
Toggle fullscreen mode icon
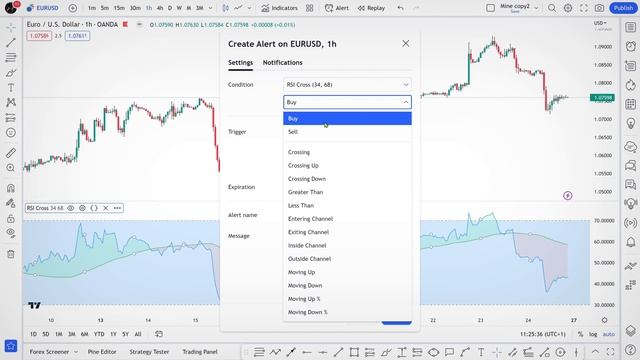pyautogui.click(x=584, y=8)
